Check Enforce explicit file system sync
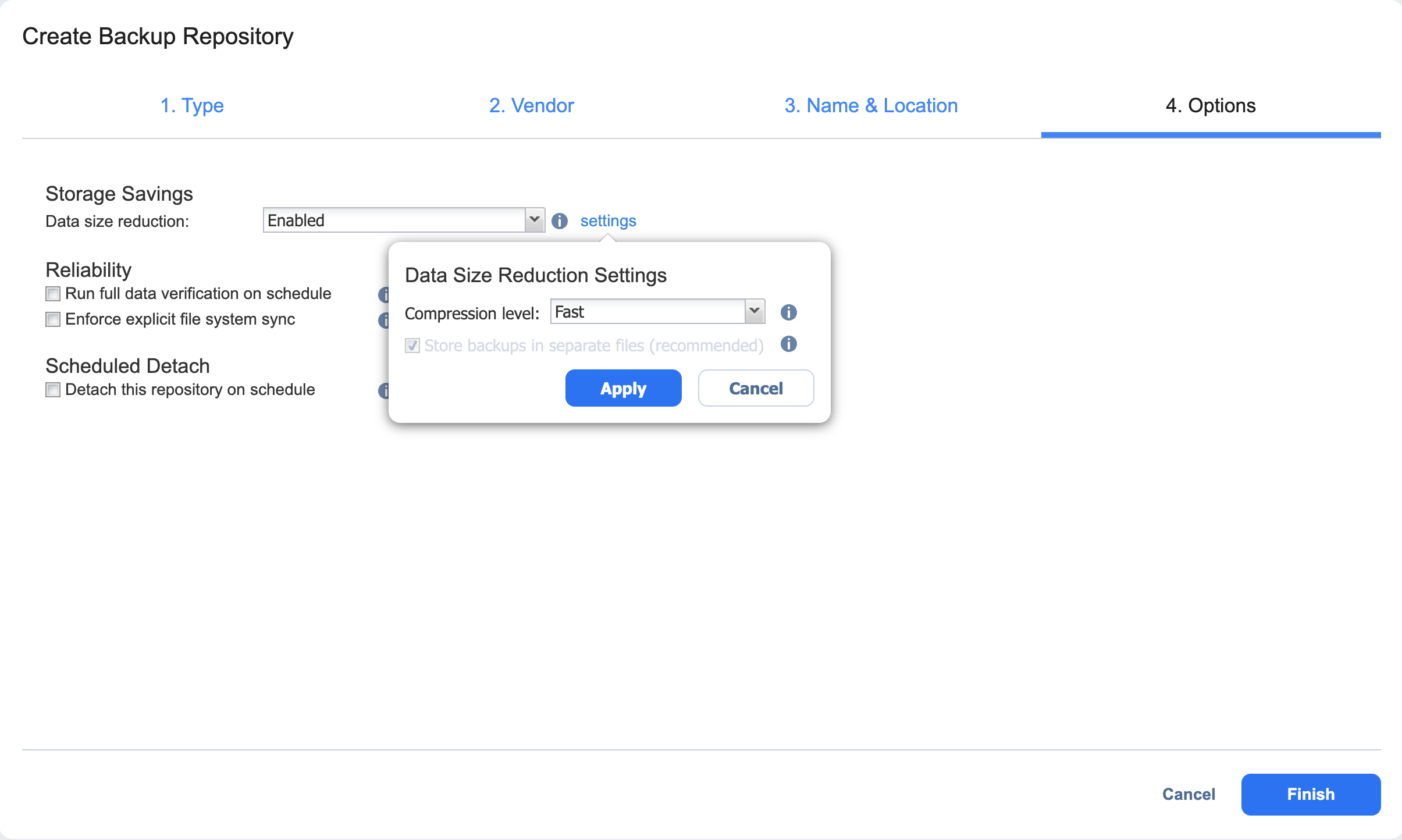The width and height of the screenshot is (1402, 840). point(53,319)
